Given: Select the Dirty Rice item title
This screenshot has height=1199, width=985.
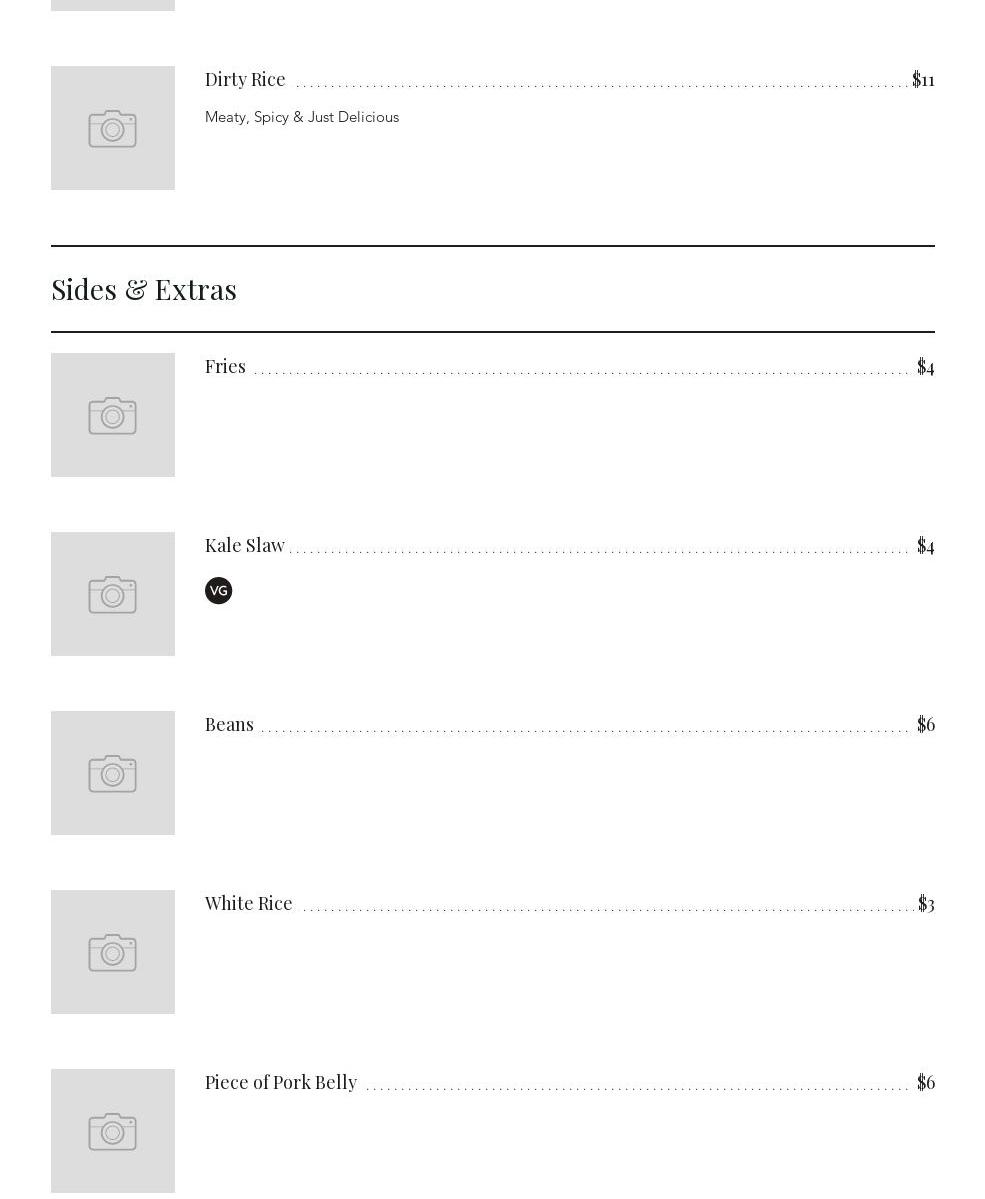Looking at the screenshot, I should click(x=245, y=79).
